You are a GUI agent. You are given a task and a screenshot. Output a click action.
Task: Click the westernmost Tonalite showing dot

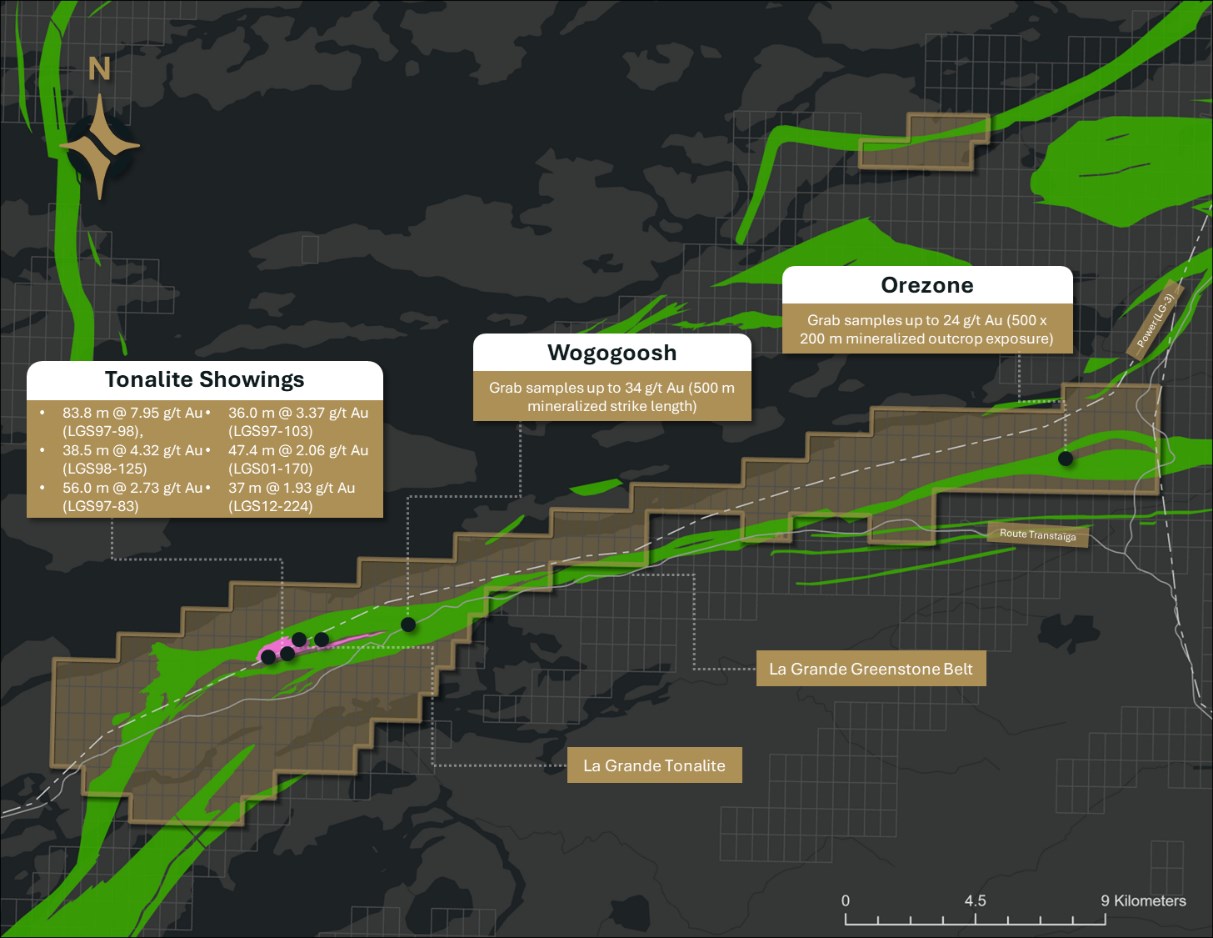click(268, 657)
